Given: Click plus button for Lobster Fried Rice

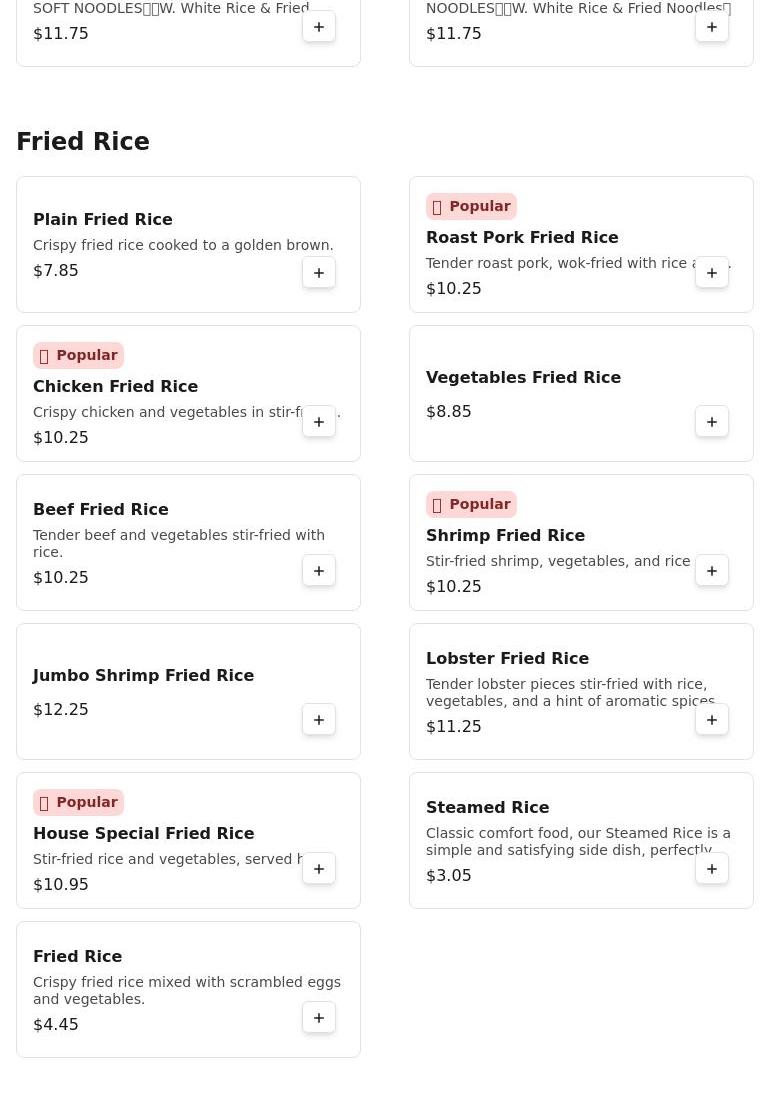Looking at the screenshot, I should [712, 720].
